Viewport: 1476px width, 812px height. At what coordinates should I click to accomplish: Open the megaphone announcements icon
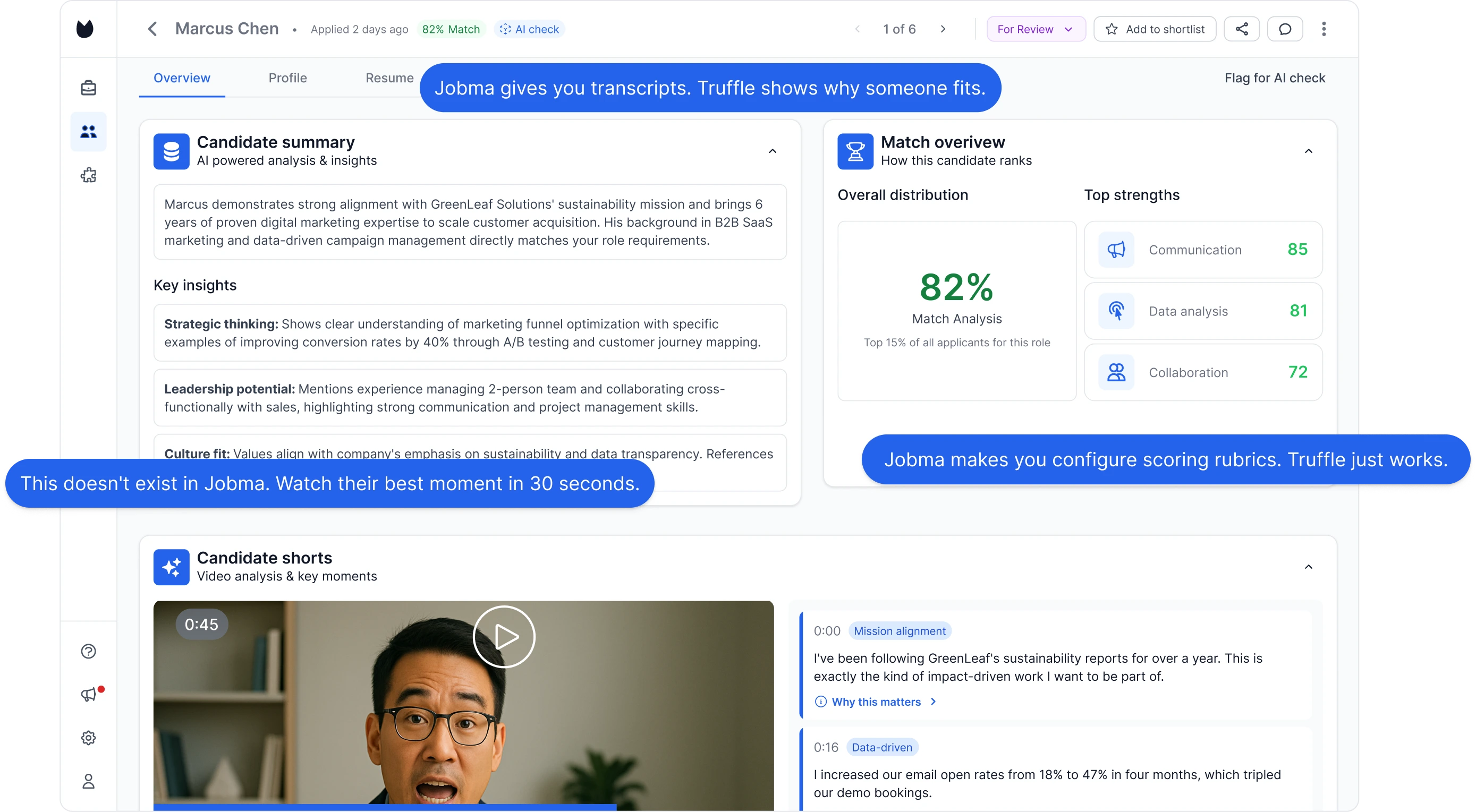click(x=88, y=695)
